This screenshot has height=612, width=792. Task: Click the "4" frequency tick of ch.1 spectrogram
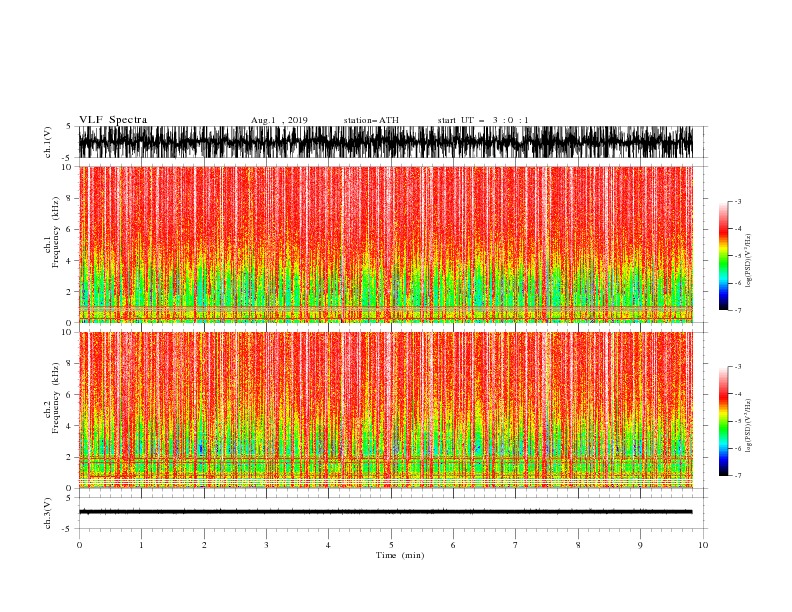pos(70,261)
